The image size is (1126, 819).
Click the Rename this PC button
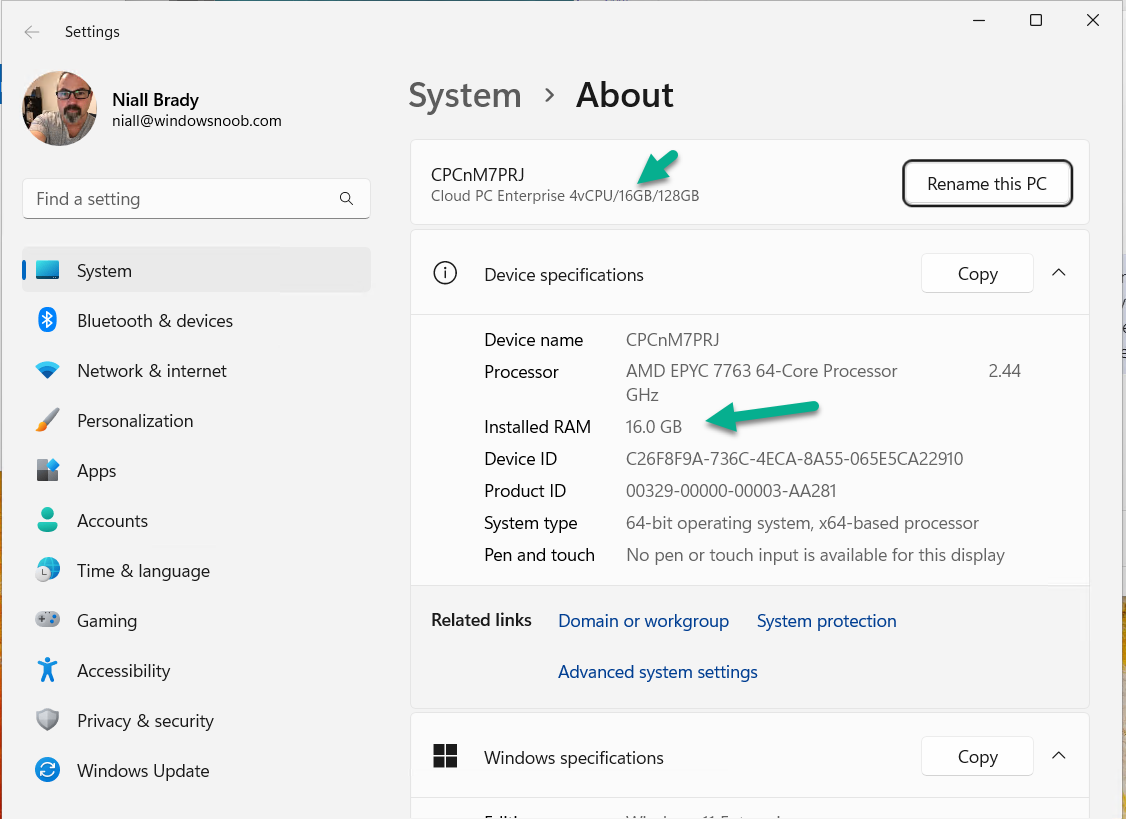pyautogui.click(x=987, y=183)
